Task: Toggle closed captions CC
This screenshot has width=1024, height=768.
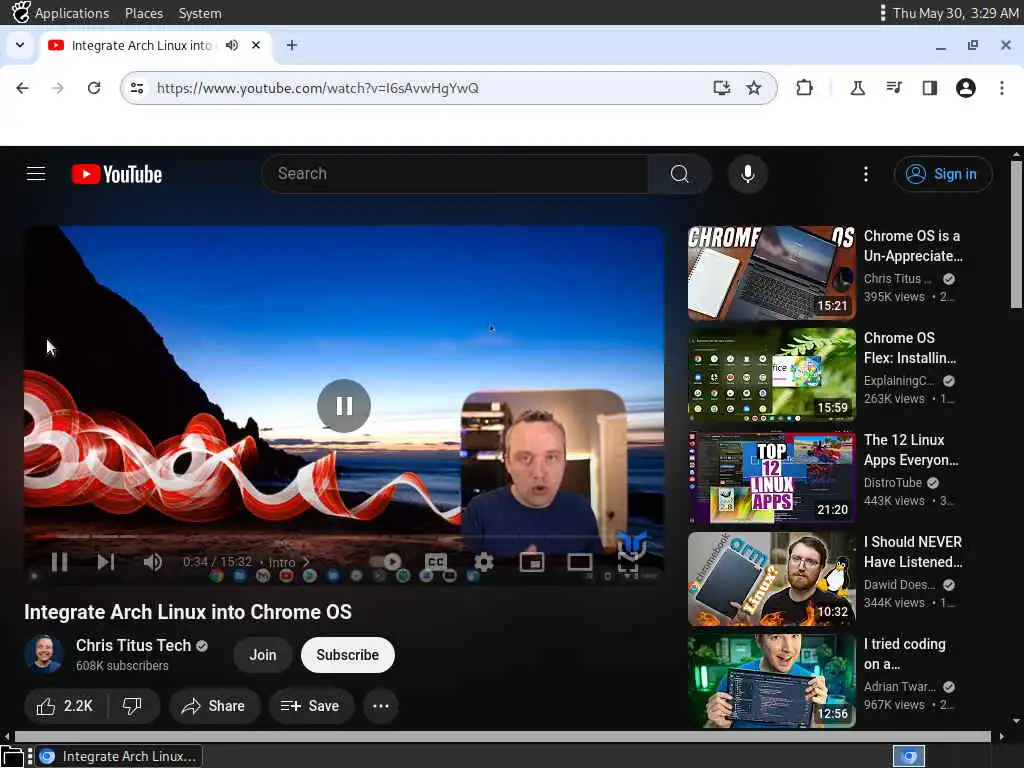Action: pos(436,562)
